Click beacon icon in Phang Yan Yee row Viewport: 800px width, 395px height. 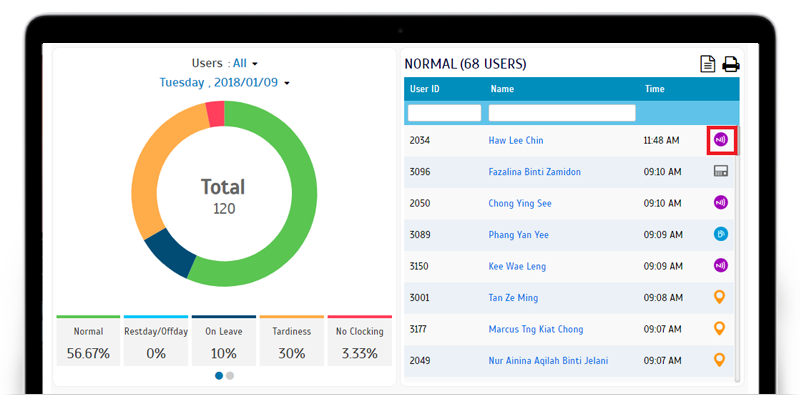click(x=720, y=234)
